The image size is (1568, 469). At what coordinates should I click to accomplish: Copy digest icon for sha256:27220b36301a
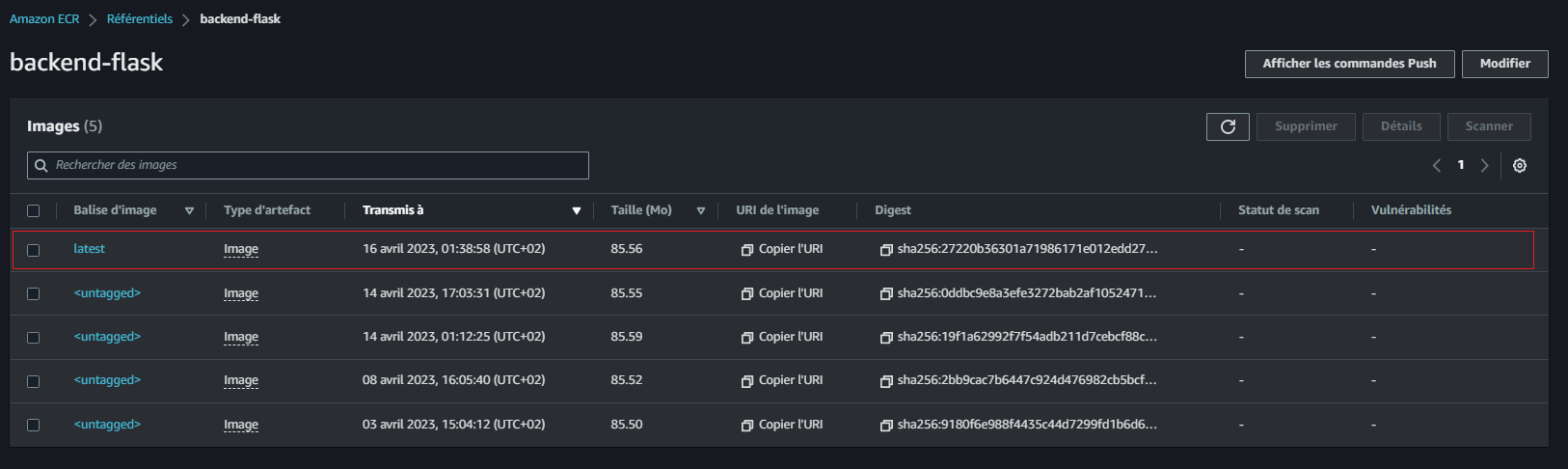(886, 250)
